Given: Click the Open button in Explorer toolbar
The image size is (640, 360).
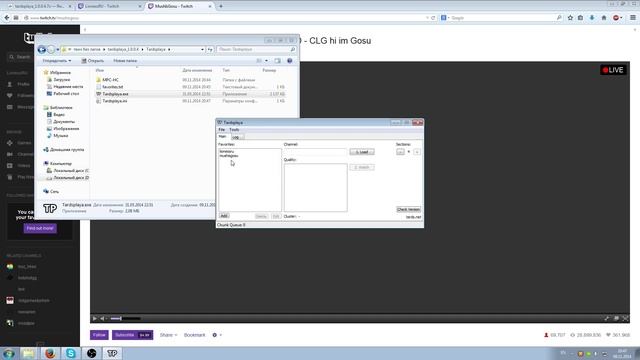Looking at the screenshot, I should (x=93, y=61).
